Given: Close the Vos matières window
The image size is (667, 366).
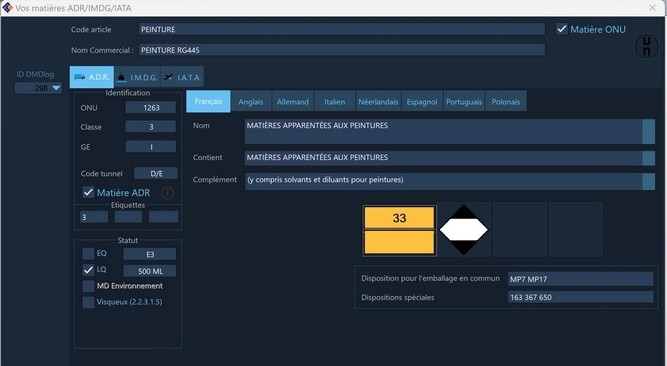Looking at the screenshot, I should 653,8.
